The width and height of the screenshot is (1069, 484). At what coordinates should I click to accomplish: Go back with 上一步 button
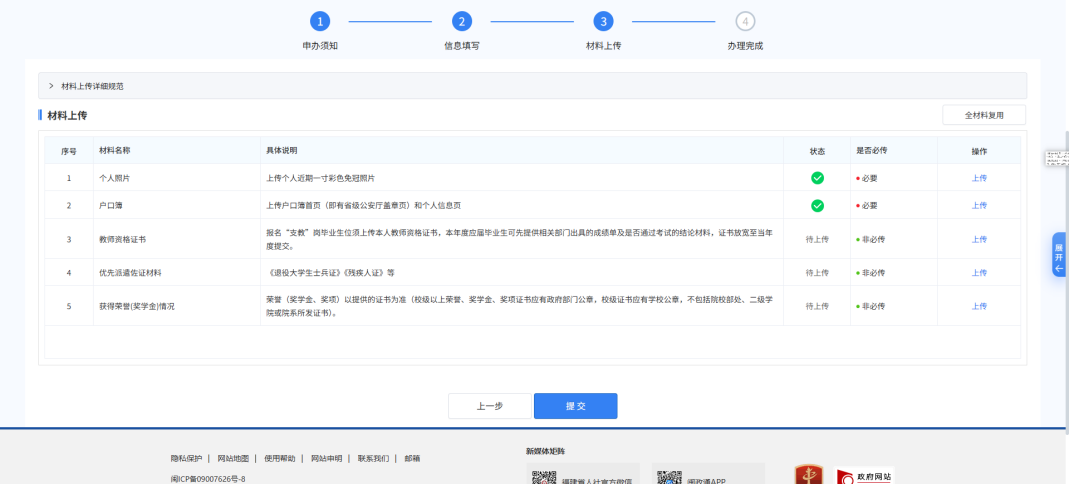[489, 406]
